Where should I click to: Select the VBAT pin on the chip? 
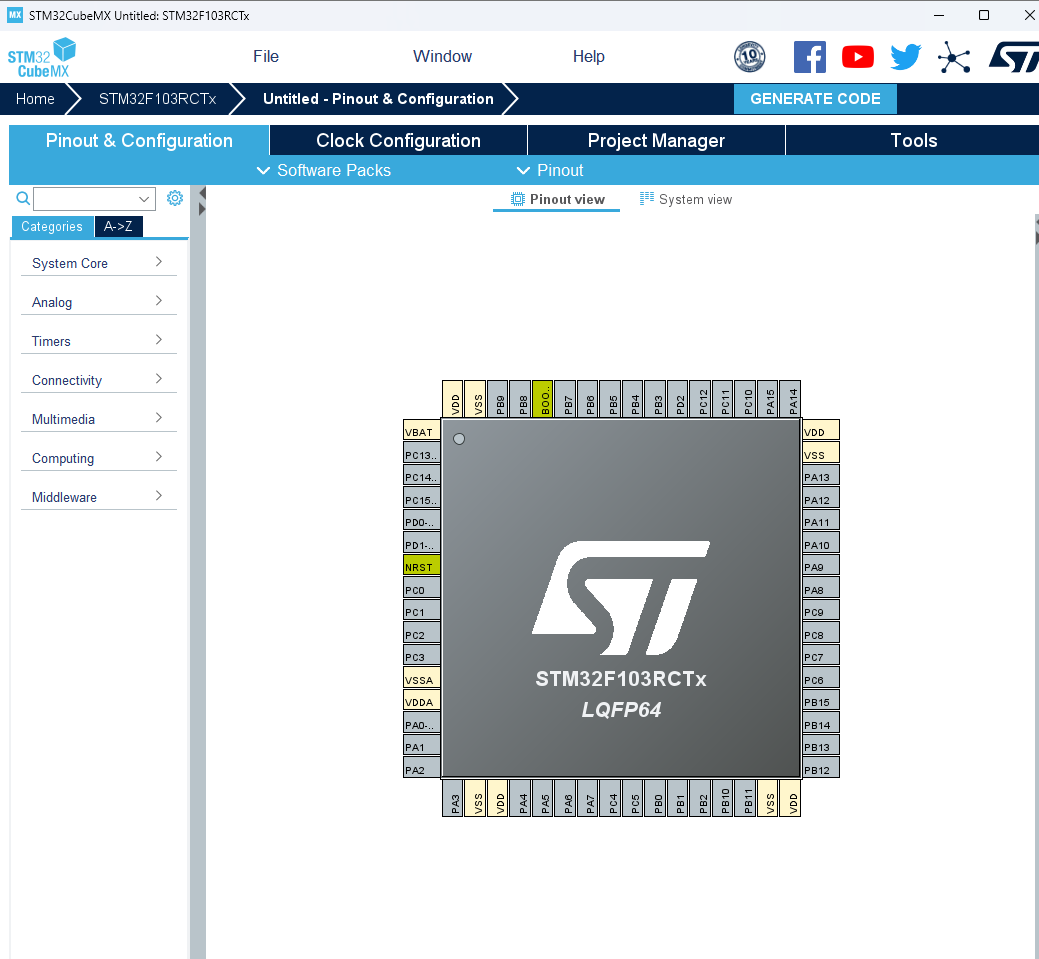pos(421,430)
